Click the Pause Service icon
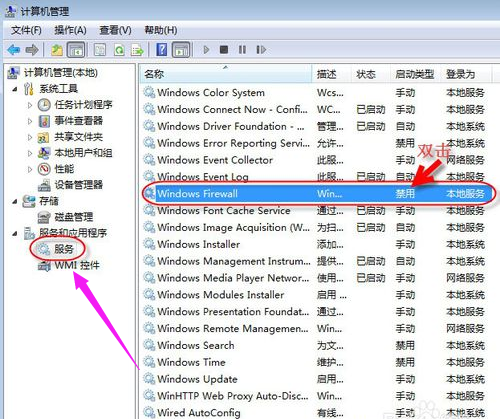This screenshot has width=501, height=419. tap(242, 50)
